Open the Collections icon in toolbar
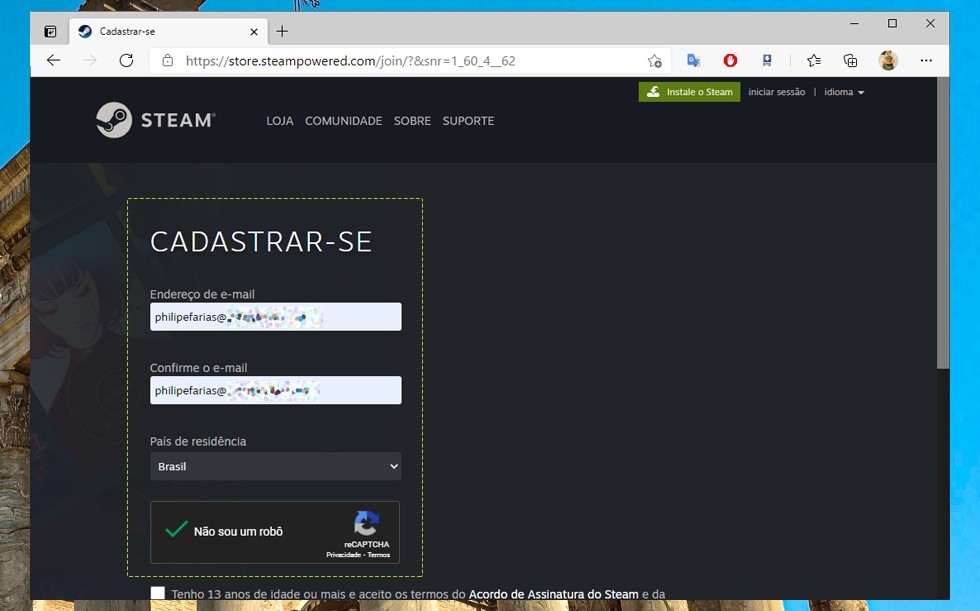Viewport: 980px width, 611px height. tap(850, 61)
